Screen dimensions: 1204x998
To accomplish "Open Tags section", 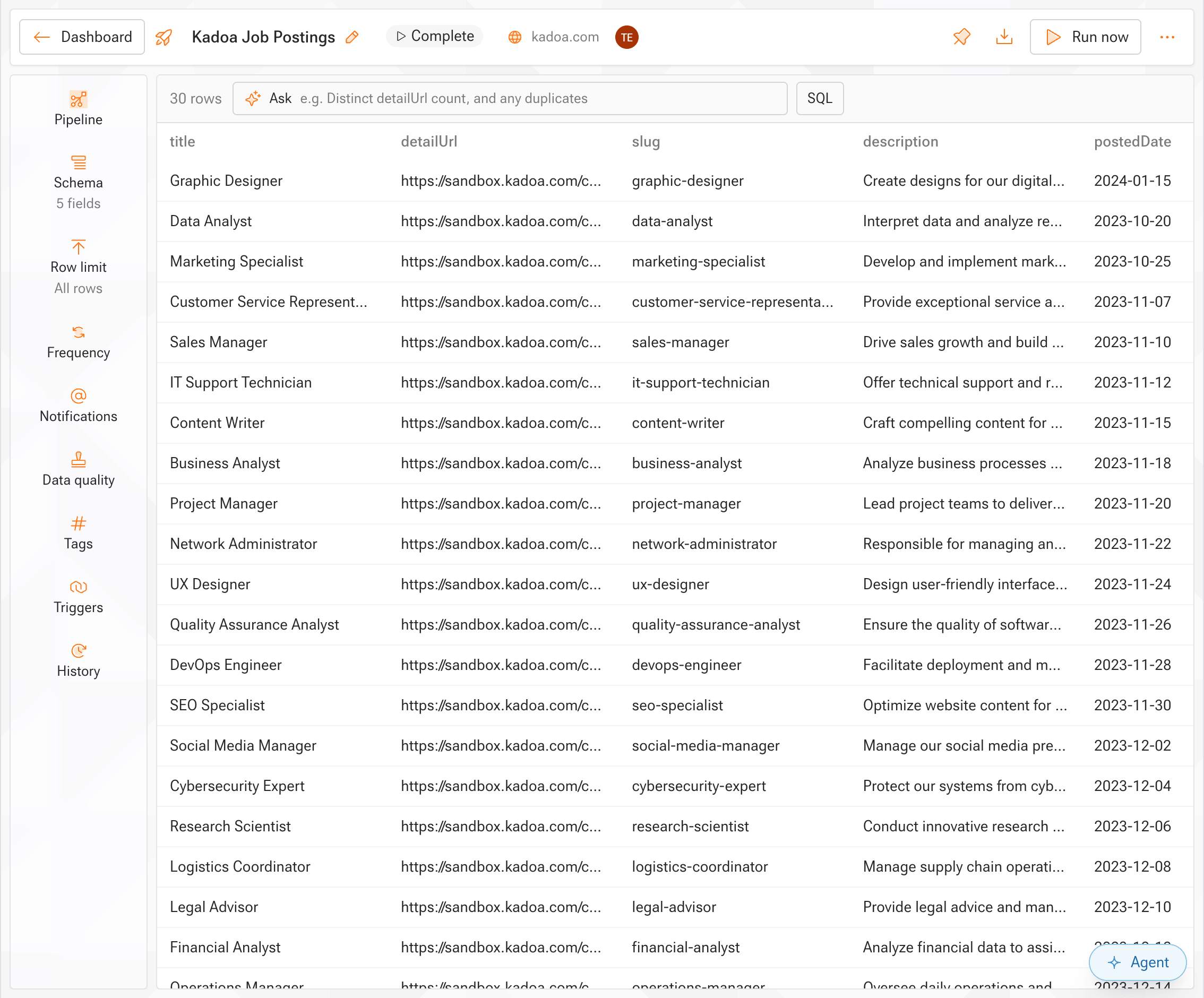I will [x=78, y=533].
